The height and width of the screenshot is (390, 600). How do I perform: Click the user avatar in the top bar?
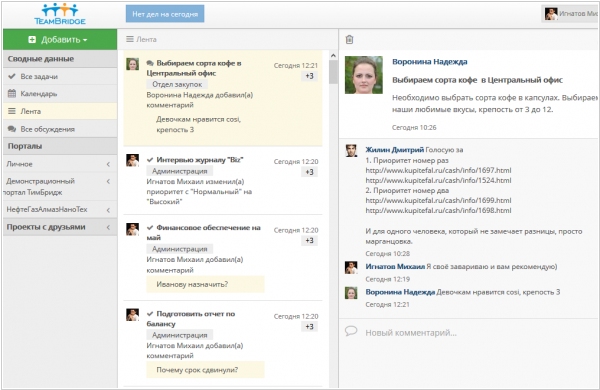pos(551,14)
